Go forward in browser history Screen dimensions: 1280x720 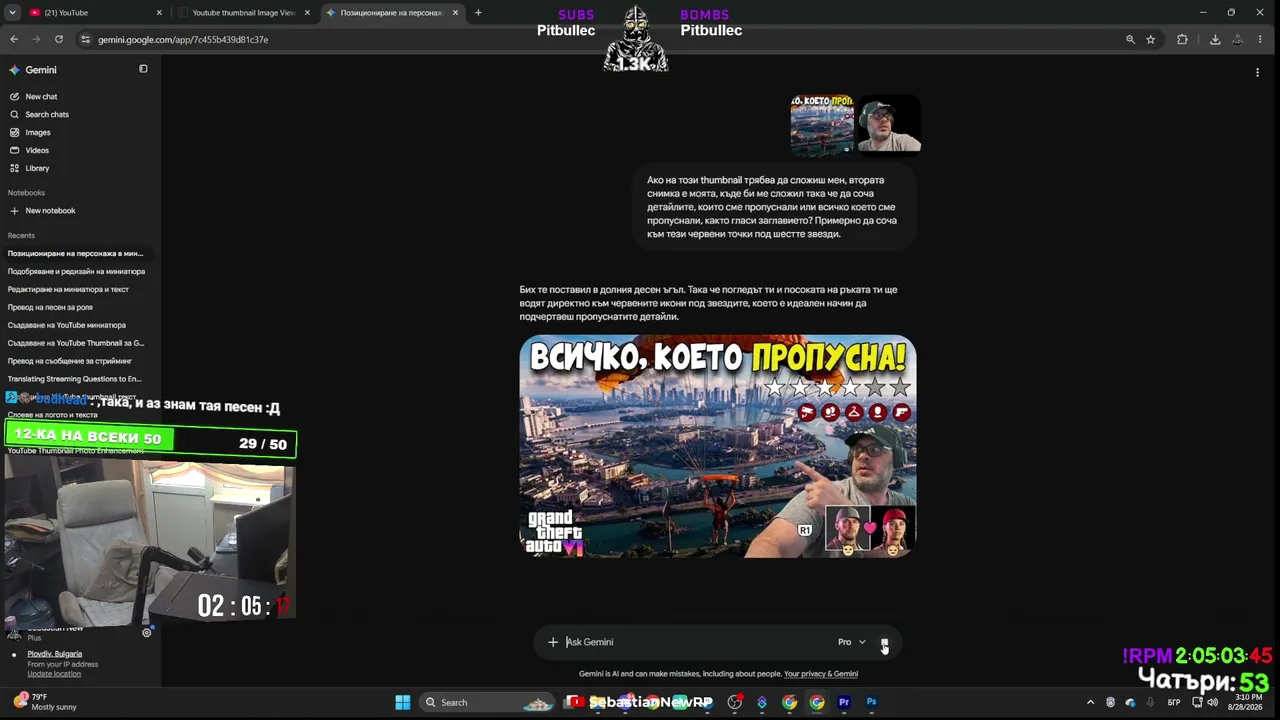click(x=37, y=40)
